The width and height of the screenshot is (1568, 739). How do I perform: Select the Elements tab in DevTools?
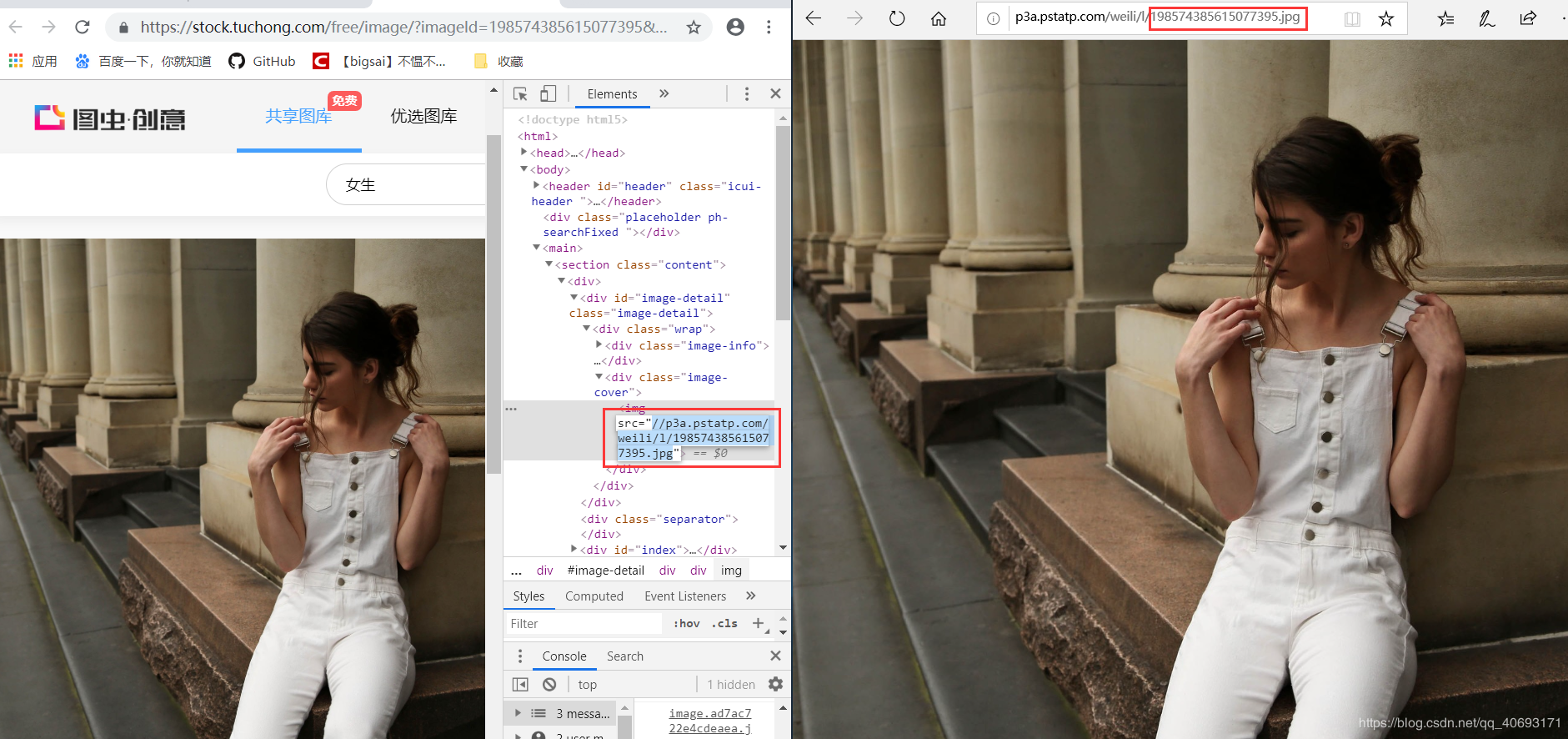[x=612, y=94]
